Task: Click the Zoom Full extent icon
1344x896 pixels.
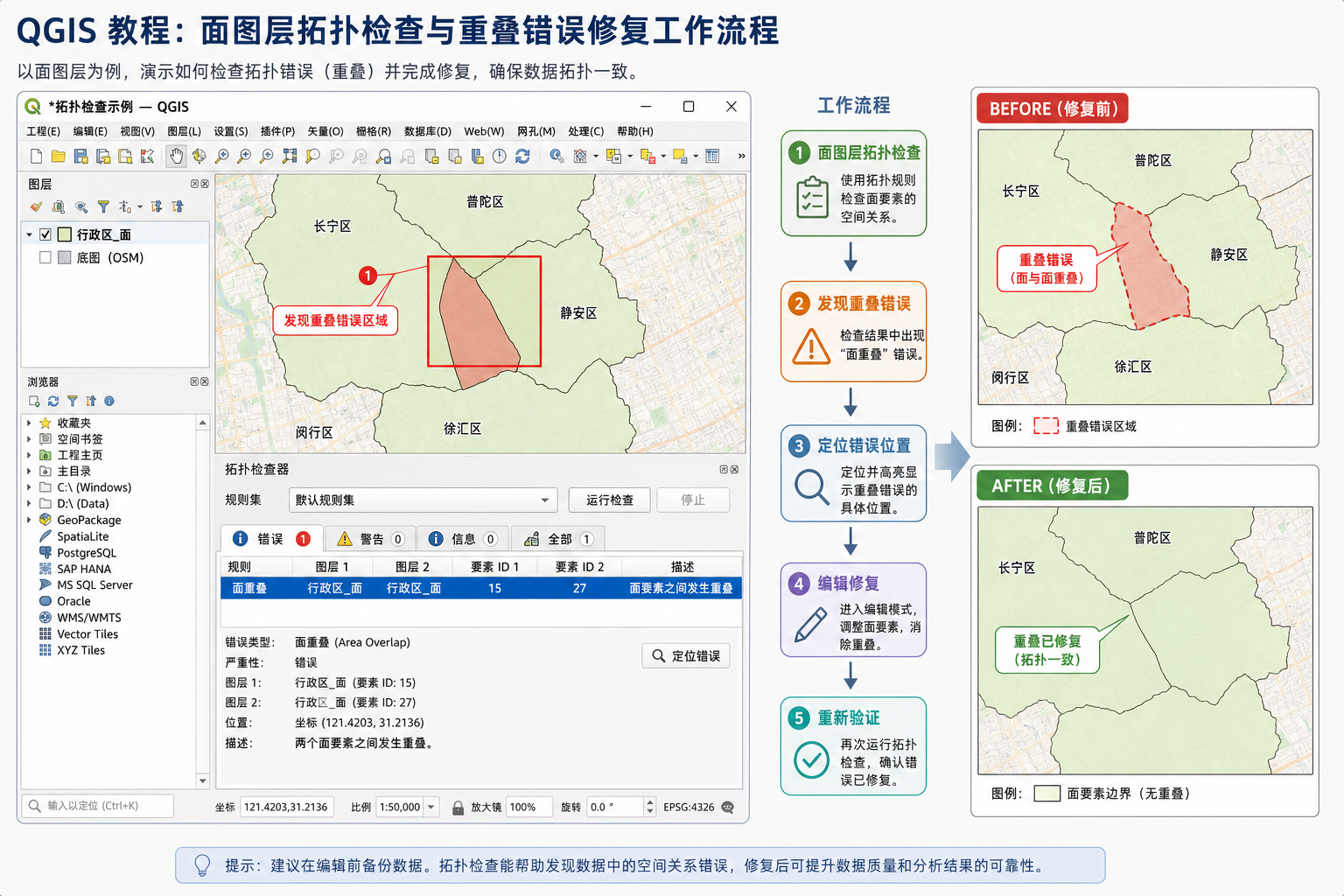Action: click(x=290, y=156)
